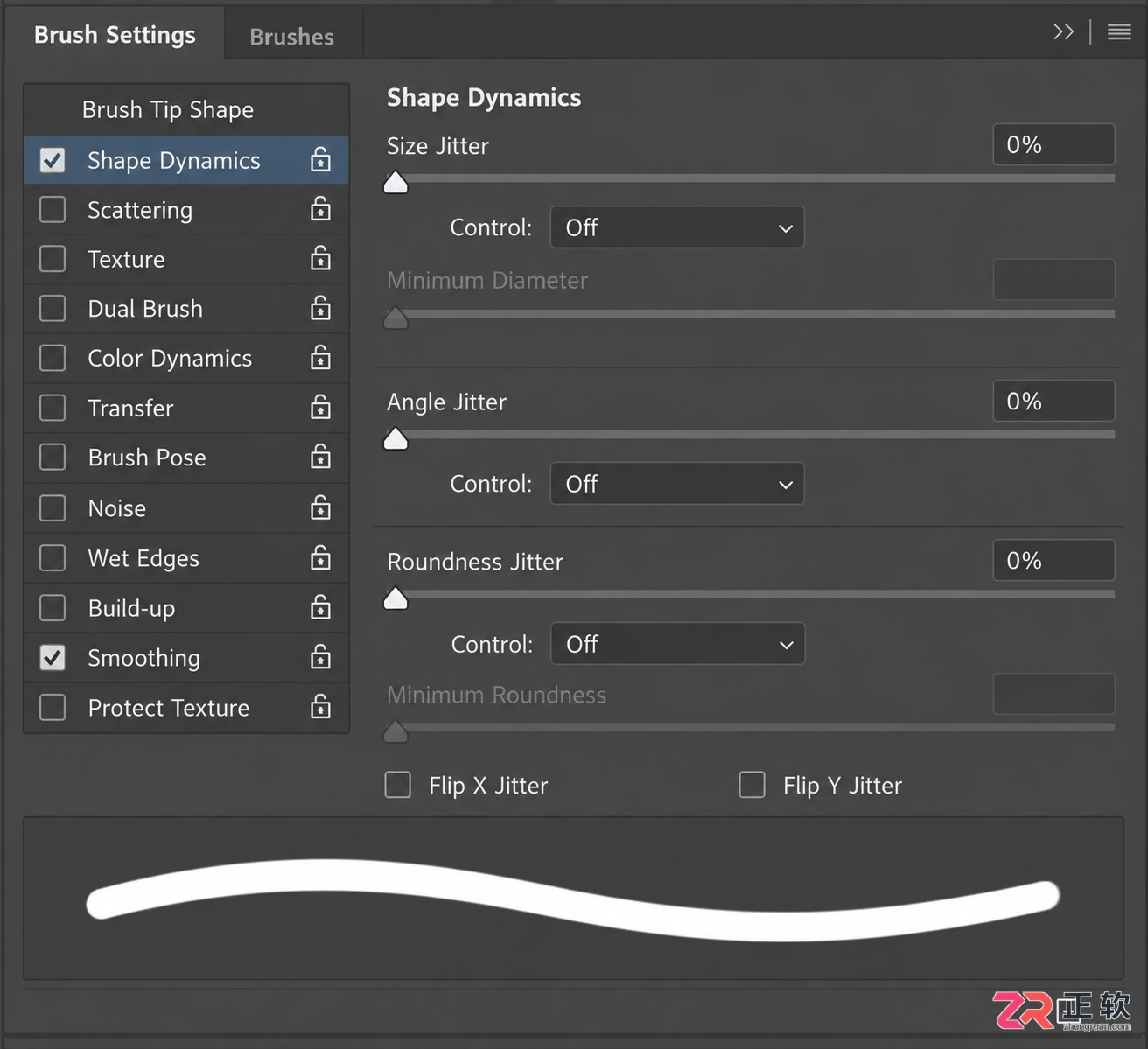The width and height of the screenshot is (1148, 1049).
Task: Toggle the lock icon for Shape Dynamics
Action: [320, 159]
